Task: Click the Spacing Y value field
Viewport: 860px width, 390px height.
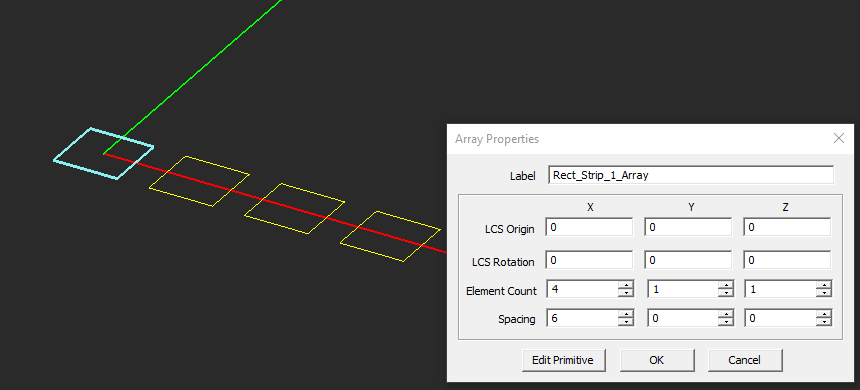Action: (x=683, y=318)
